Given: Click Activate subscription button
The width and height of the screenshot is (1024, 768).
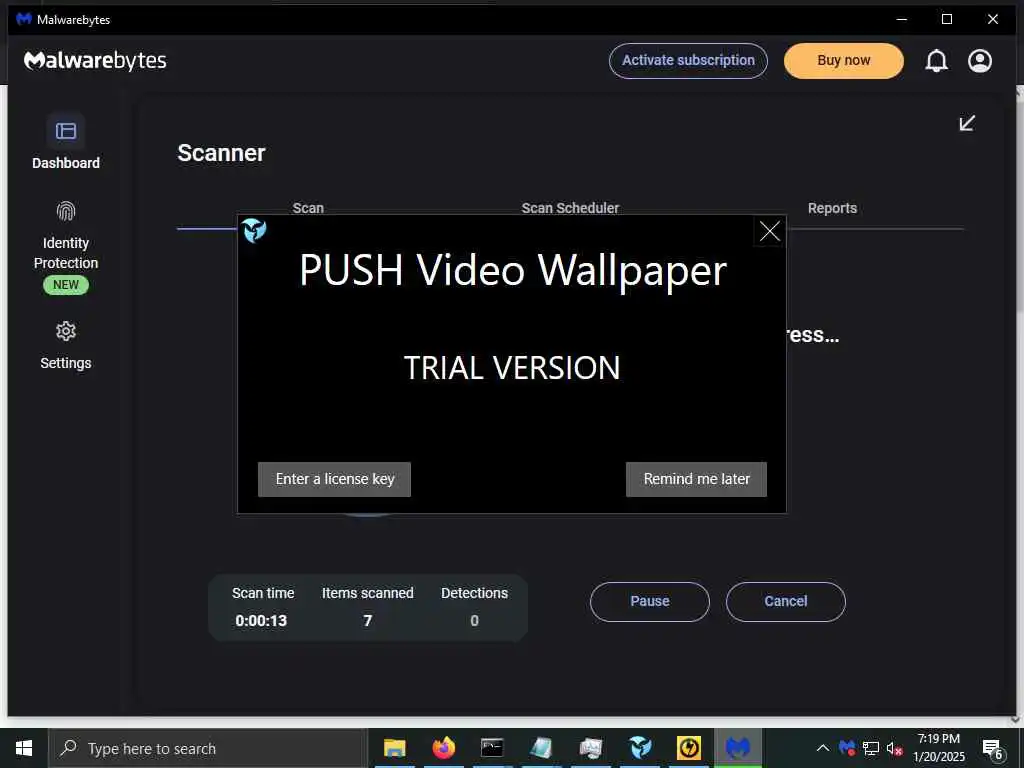Looking at the screenshot, I should 688,61.
